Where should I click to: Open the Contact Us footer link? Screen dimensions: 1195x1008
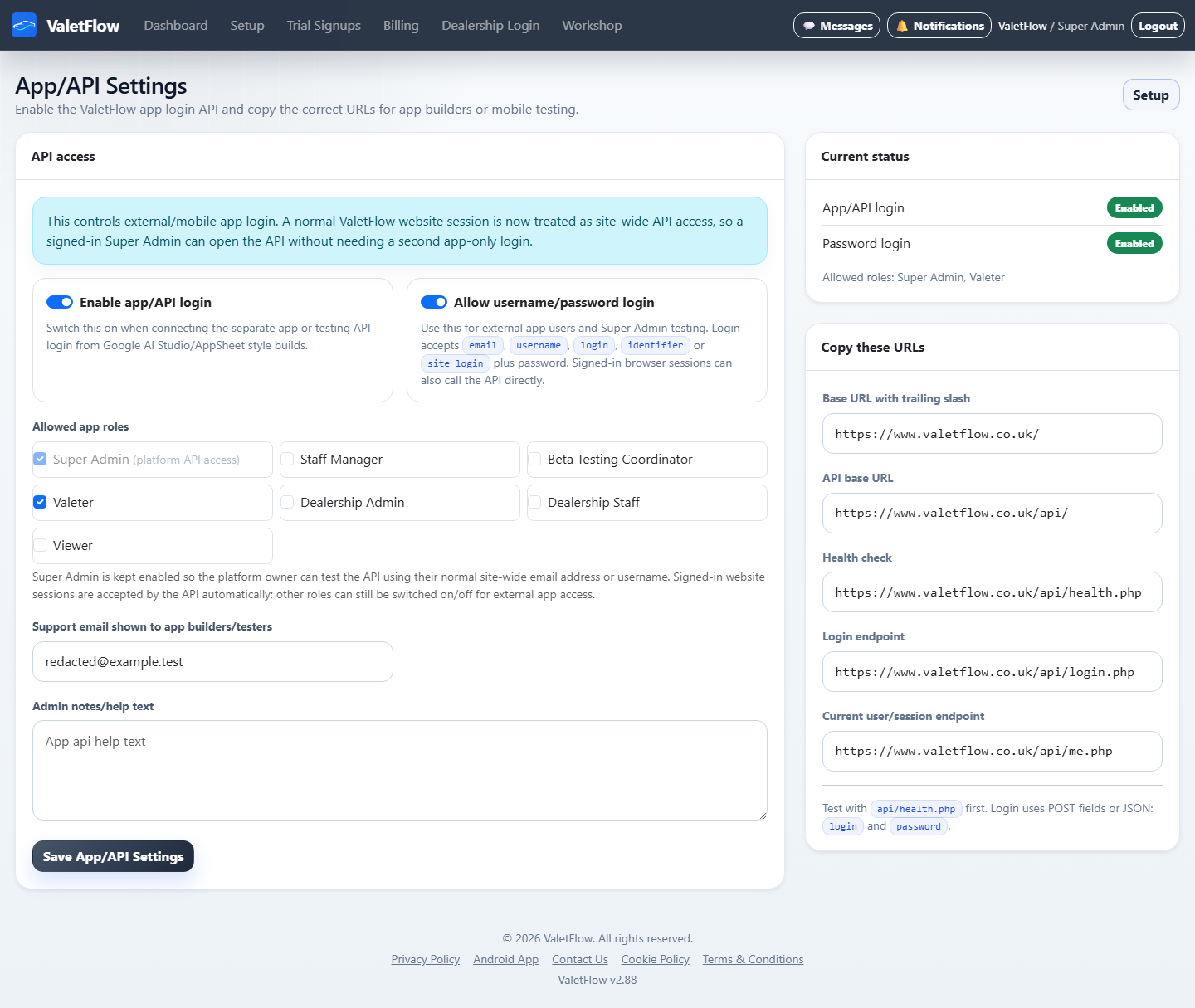580,959
